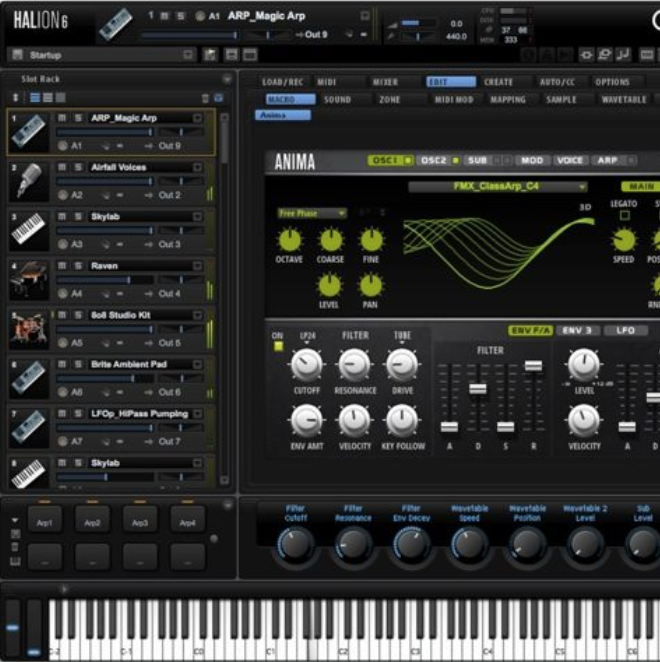The width and height of the screenshot is (660, 662).
Task: Click the filter envelope Decay fader
Action: coord(477,388)
